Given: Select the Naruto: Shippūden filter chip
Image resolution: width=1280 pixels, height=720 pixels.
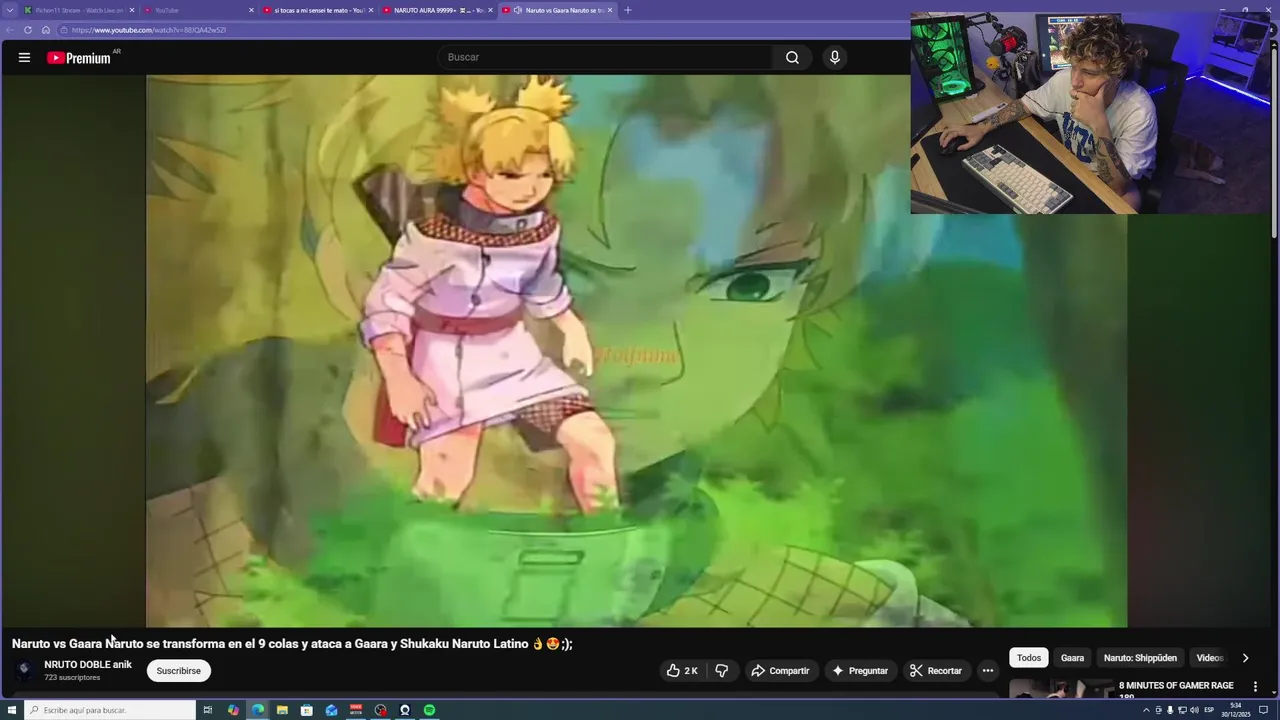Looking at the screenshot, I should click(1140, 658).
